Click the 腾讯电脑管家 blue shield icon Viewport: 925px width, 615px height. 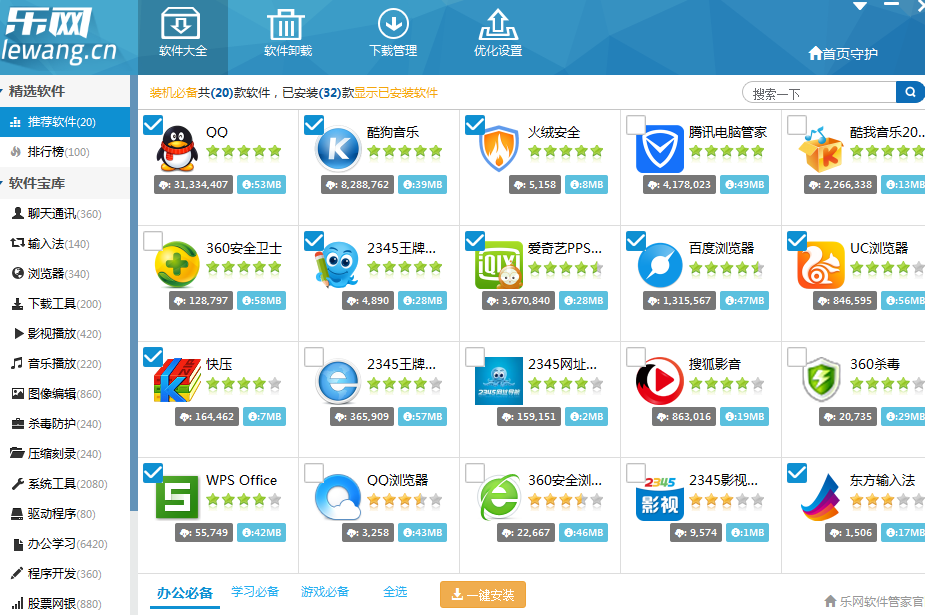click(x=660, y=149)
